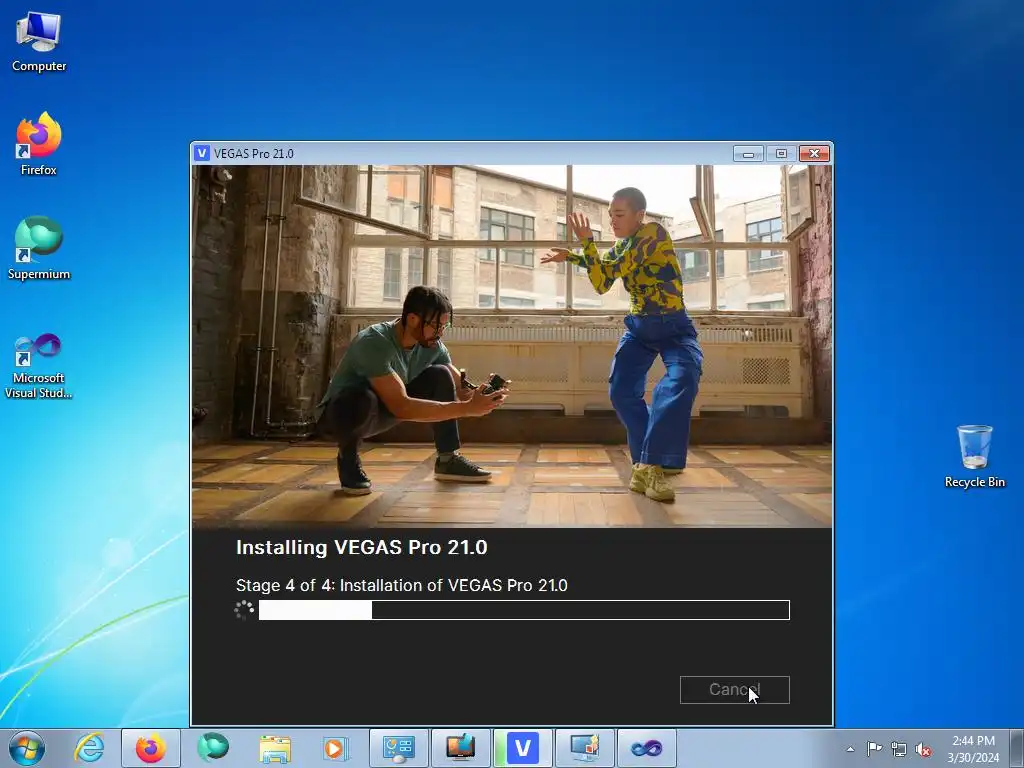Click the Cancel button in VEGAS installer

tap(734, 690)
